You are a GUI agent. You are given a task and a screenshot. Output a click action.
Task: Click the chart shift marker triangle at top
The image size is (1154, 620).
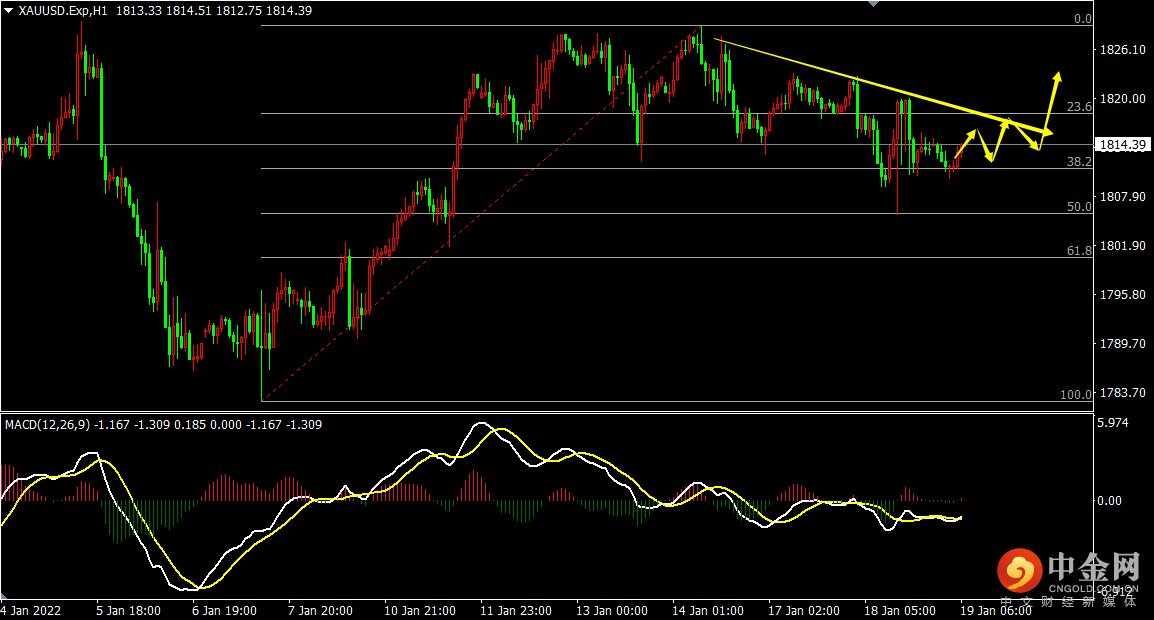(877, 5)
